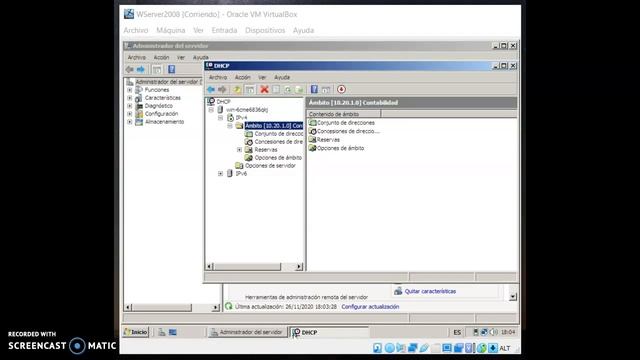The height and width of the screenshot is (360, 640).
Task: Open Acción menu in DHCP window
Action: tap(242, 77)
